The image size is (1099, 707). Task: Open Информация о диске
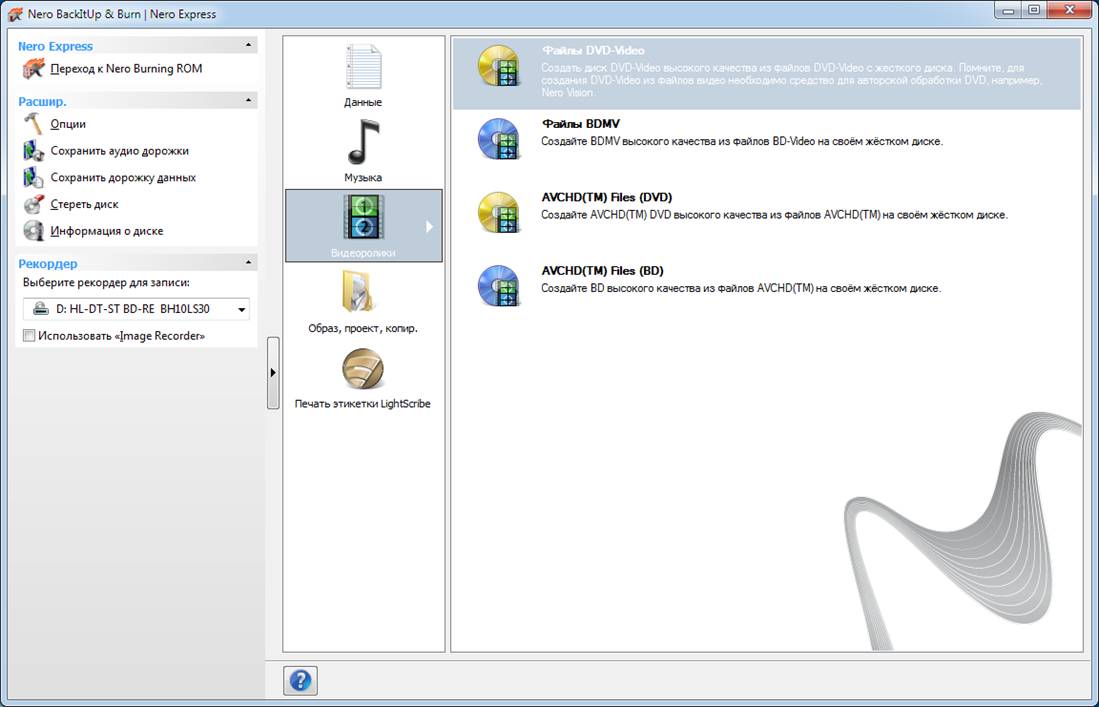[106, 231]
